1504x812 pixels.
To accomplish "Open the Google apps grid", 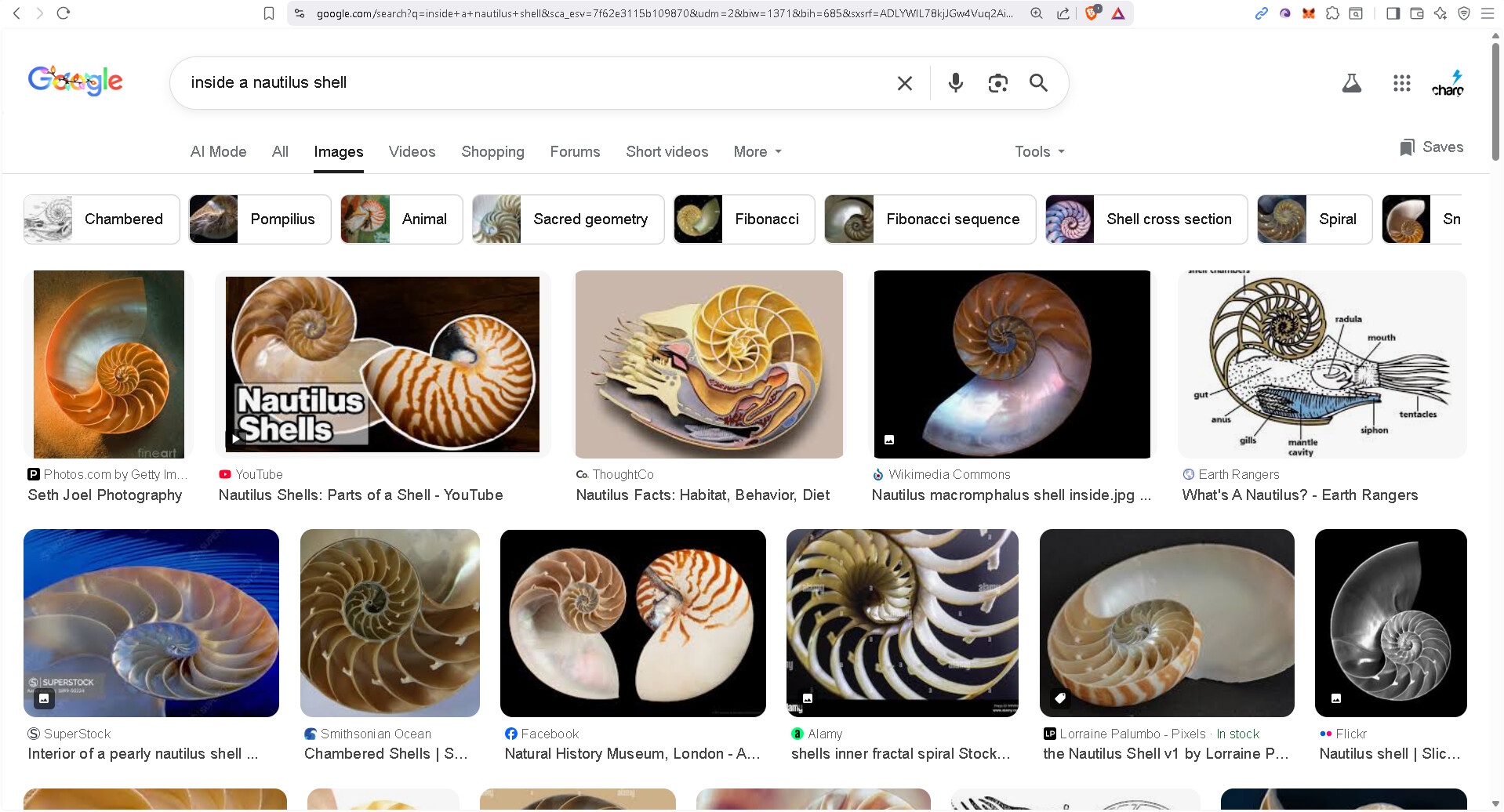I will click(1401, 83).
